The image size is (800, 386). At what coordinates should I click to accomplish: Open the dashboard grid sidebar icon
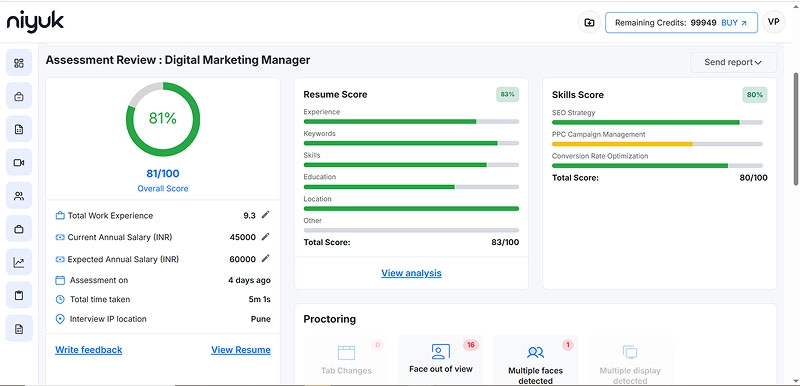19,63
